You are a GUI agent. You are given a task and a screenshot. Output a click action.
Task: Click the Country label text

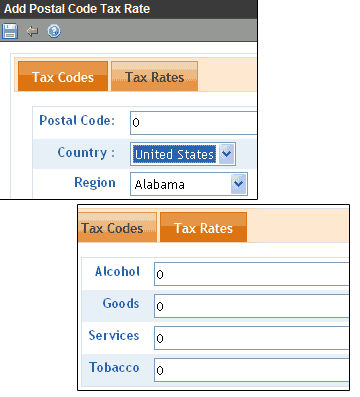(86, 153)
